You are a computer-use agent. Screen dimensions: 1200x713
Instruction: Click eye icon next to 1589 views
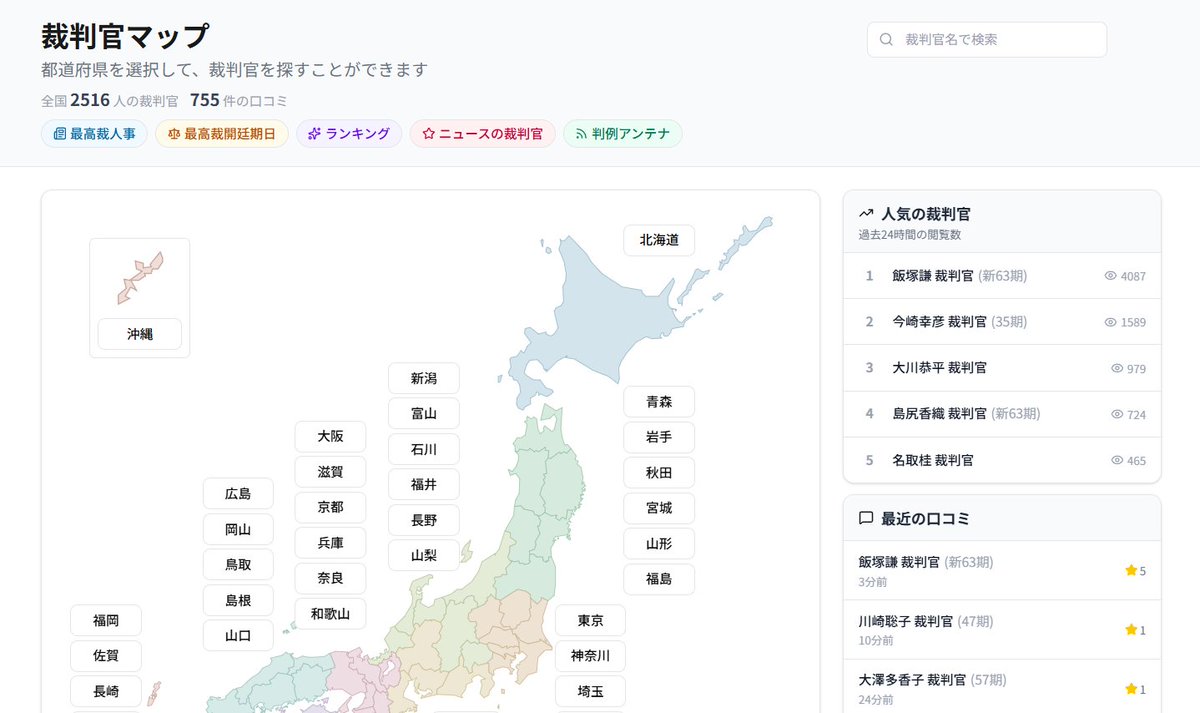pos(1110,322)
